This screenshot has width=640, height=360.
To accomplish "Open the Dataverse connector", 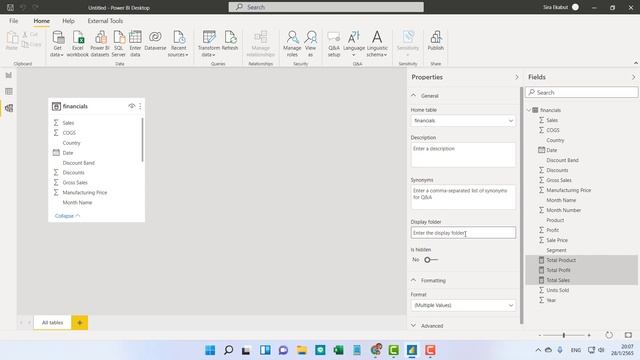I will coord(155,41).
